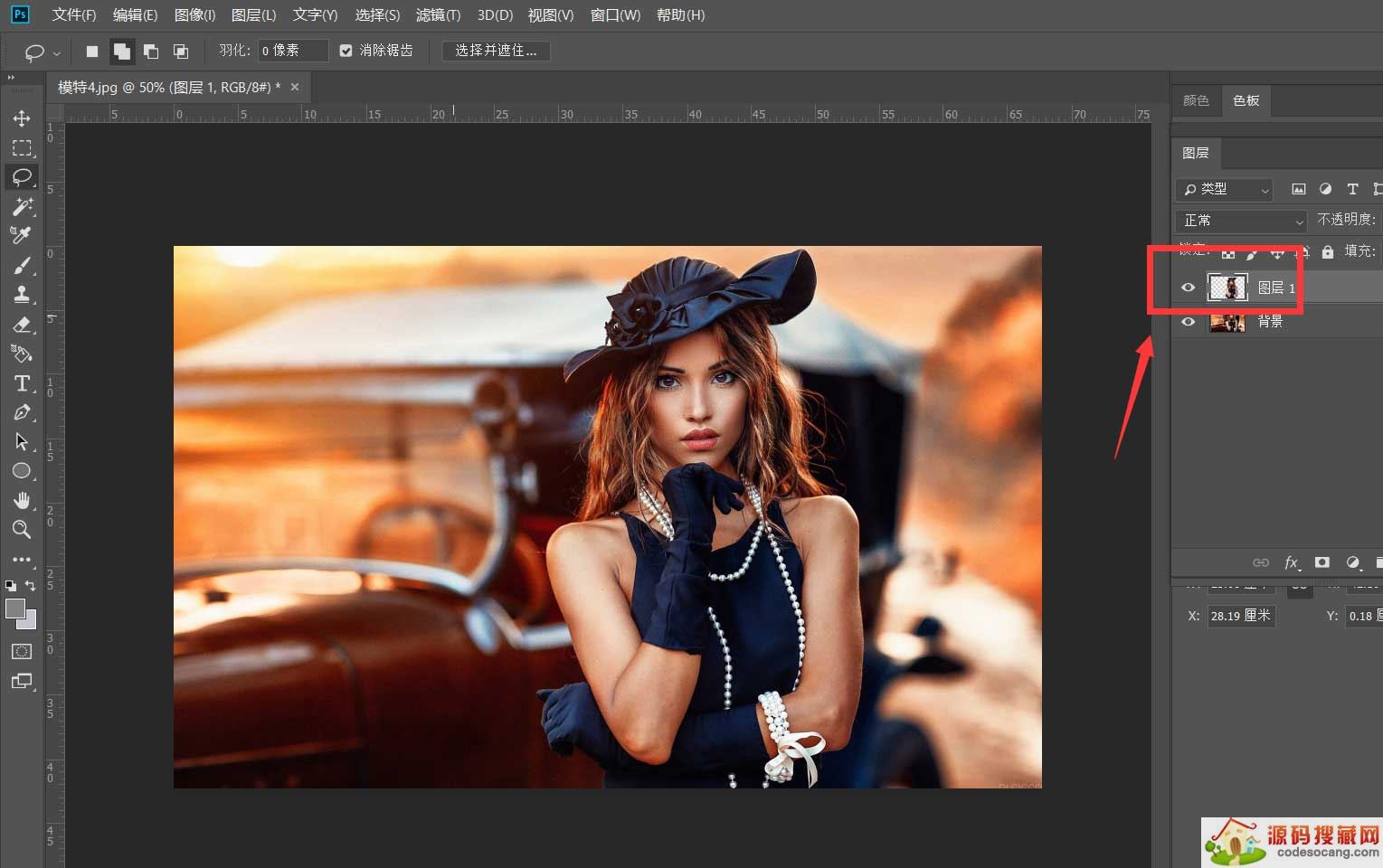This screenshot has height=868, width=1383.
Task: Click the background color swatch
Action: (30, 622)
